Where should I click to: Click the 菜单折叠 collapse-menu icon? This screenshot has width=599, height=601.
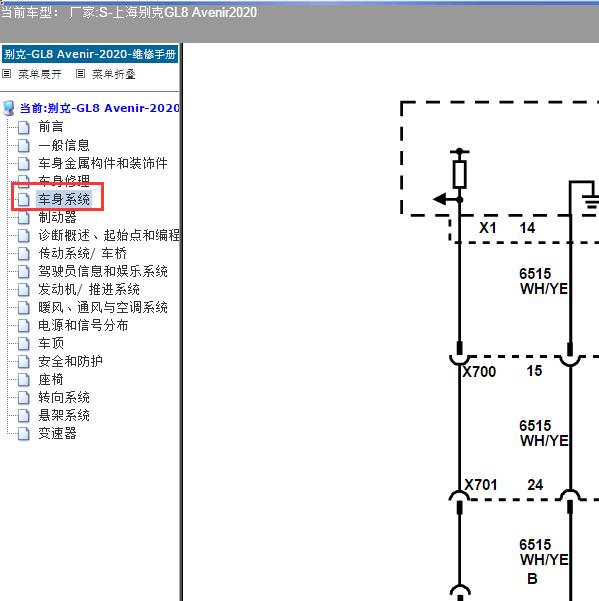point(80,74)
